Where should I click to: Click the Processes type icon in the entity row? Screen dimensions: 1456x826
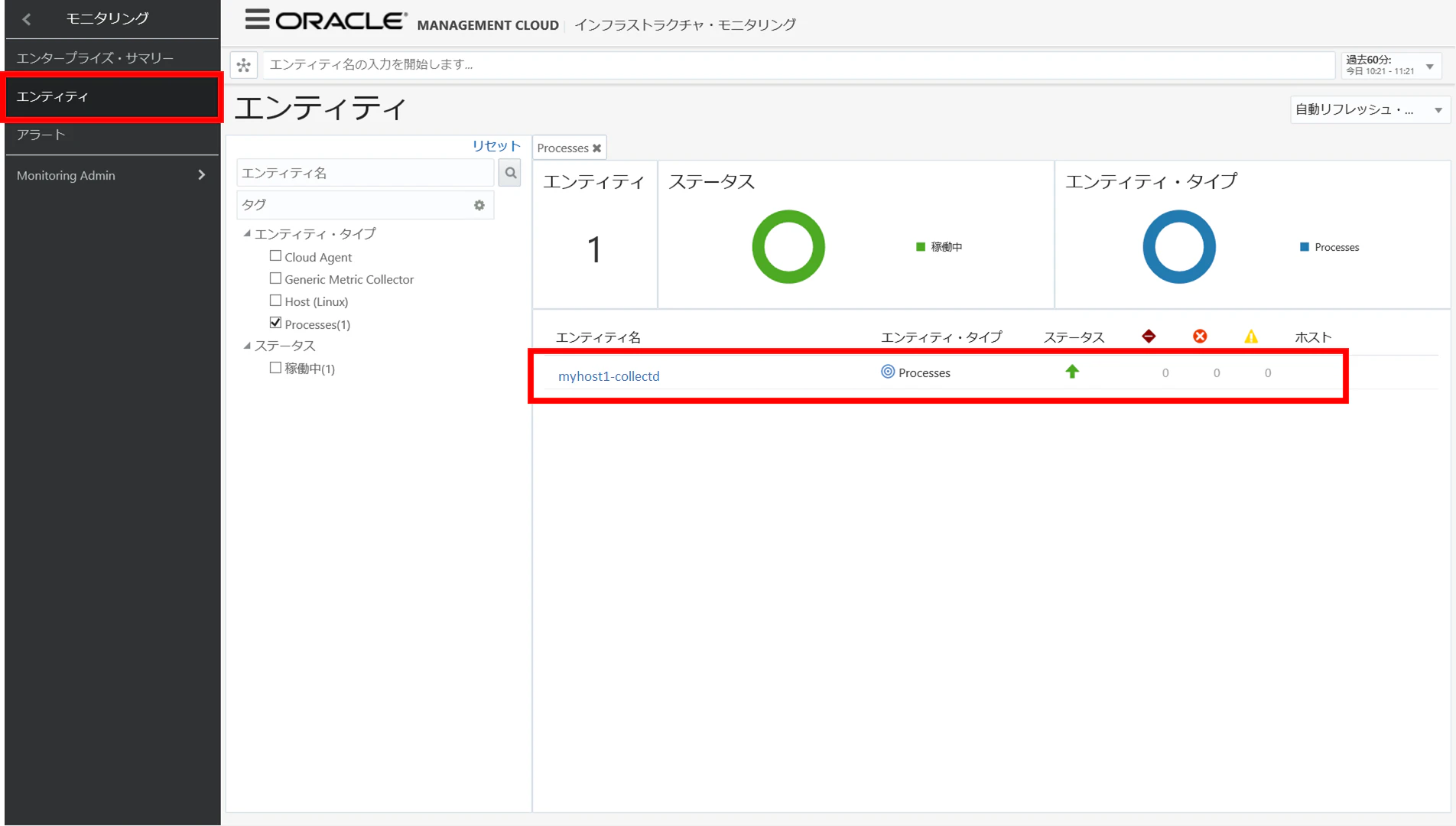887,372
